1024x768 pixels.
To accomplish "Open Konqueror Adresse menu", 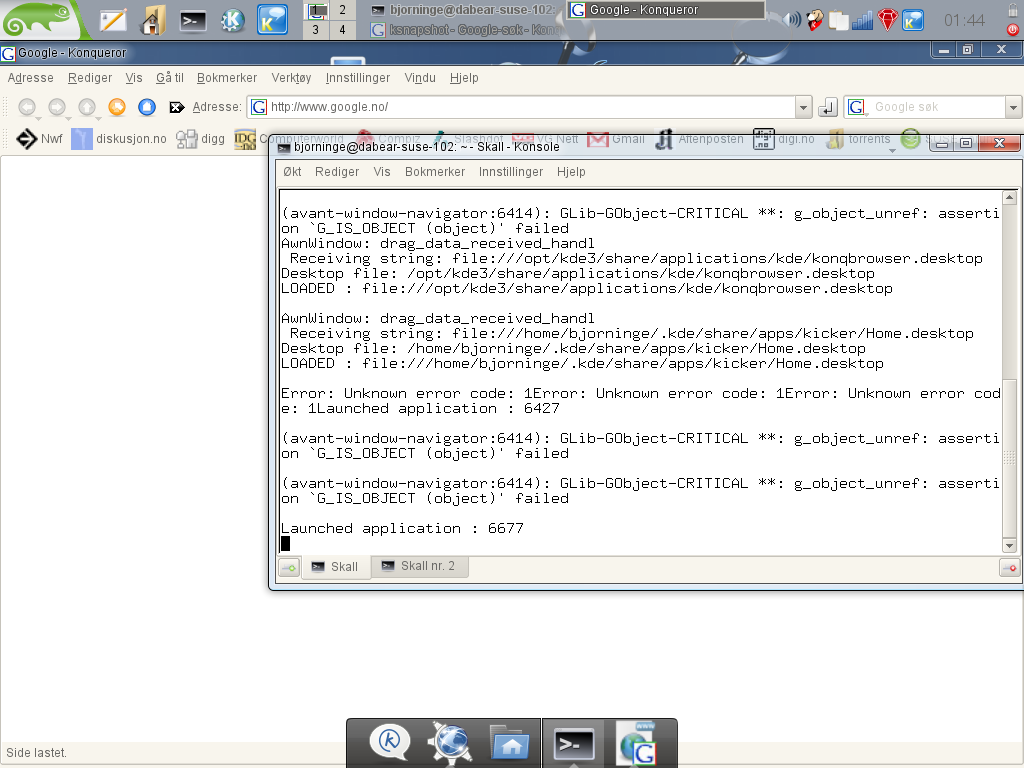I will (x=31, y=78).
